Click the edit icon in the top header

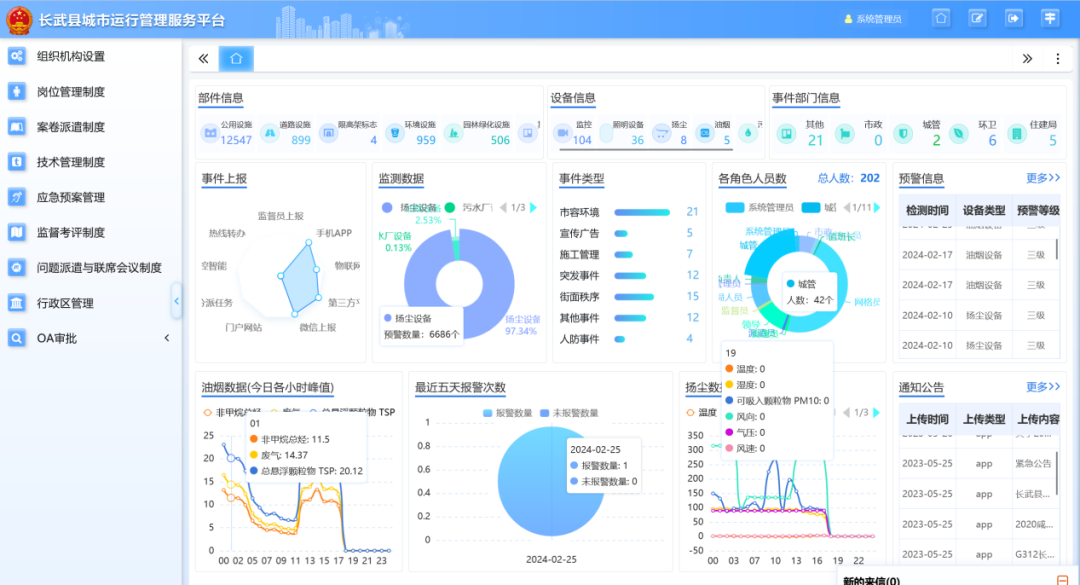(x=978, y=18)
